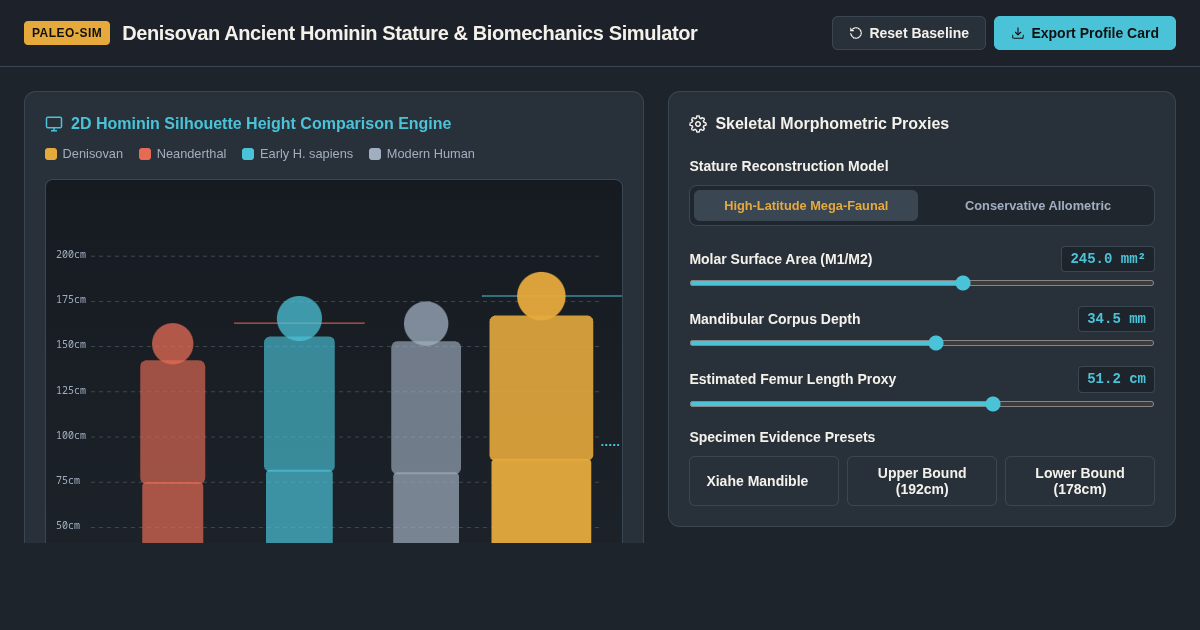Click the Molar Surface Area (M1/M2) label
The height and width of the screenshot is (630, 1200).
[x=781, y=259]
